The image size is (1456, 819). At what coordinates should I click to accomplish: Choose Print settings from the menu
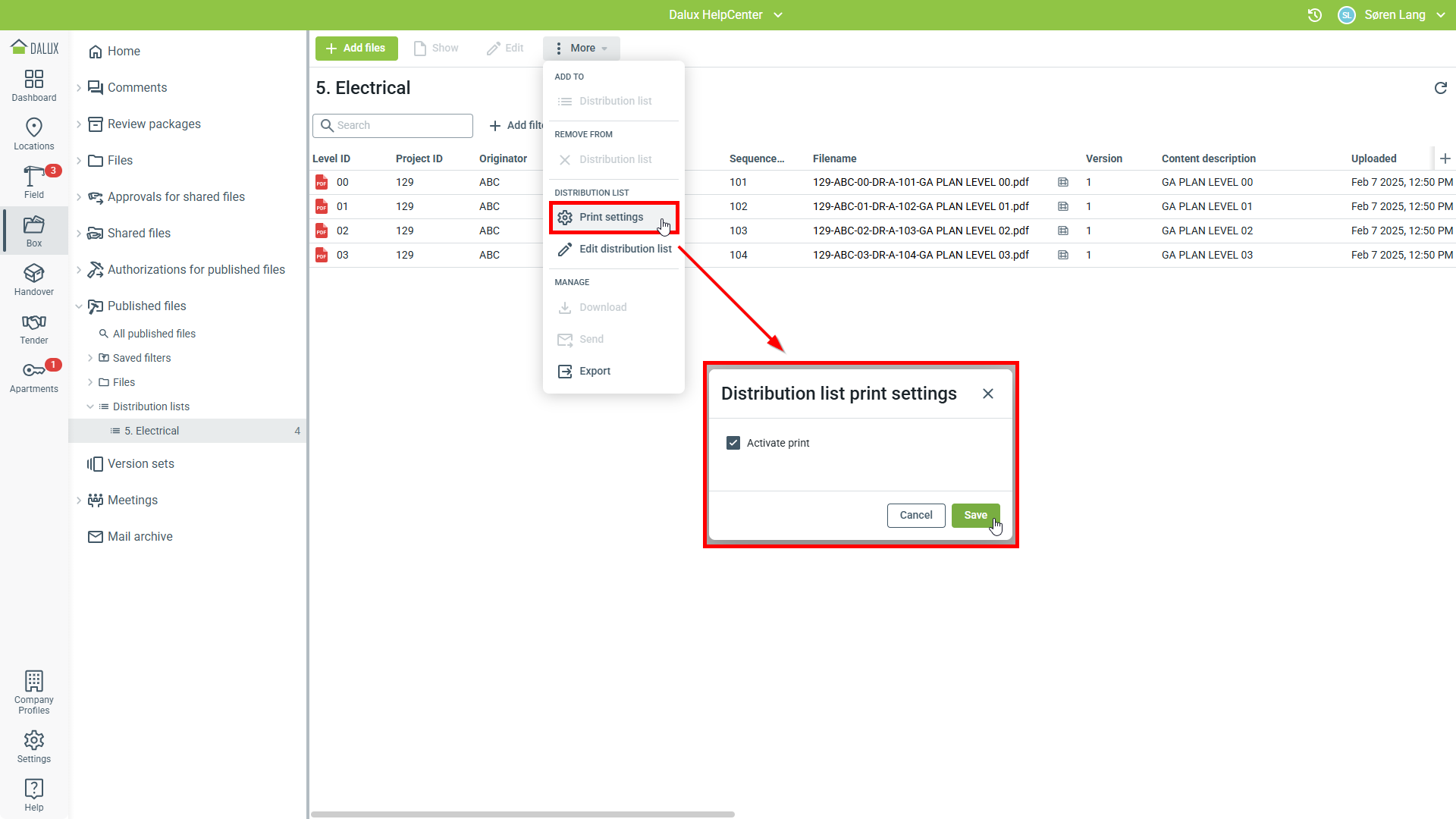point(611,218)
